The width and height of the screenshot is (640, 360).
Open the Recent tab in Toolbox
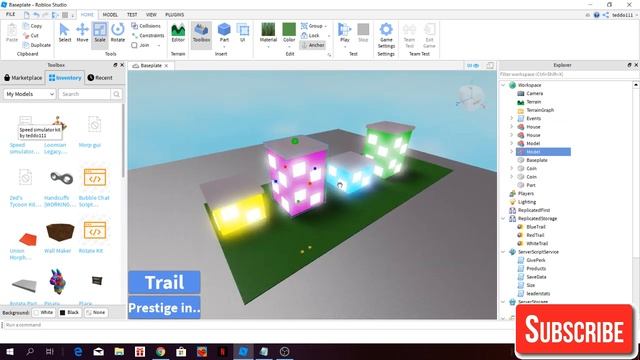point(100,78)
